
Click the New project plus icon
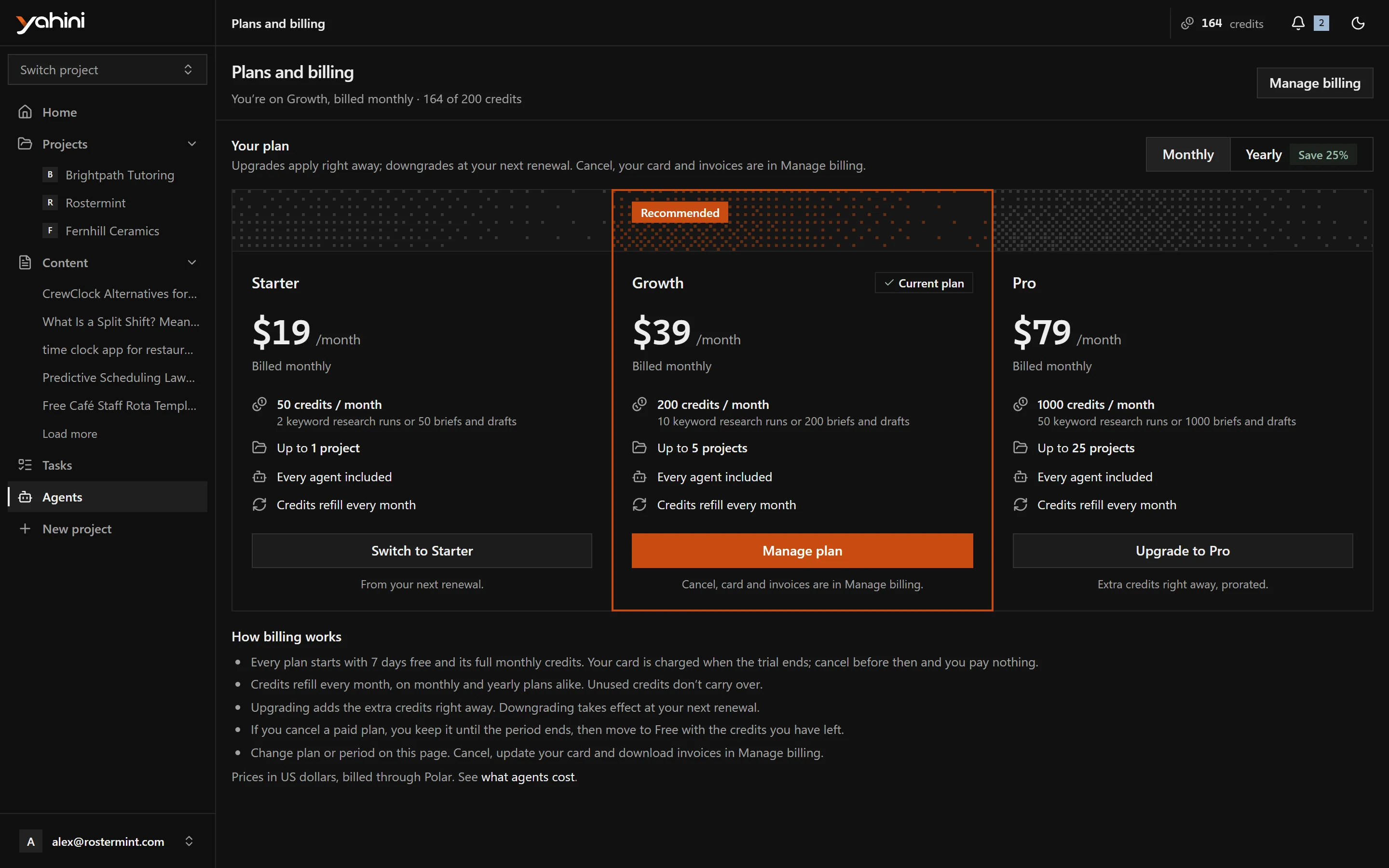[x=25, y=528]
